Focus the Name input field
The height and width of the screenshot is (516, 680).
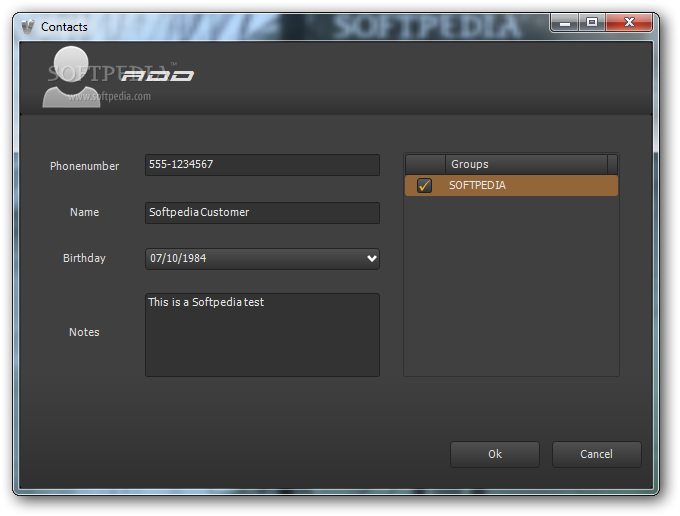262,213
